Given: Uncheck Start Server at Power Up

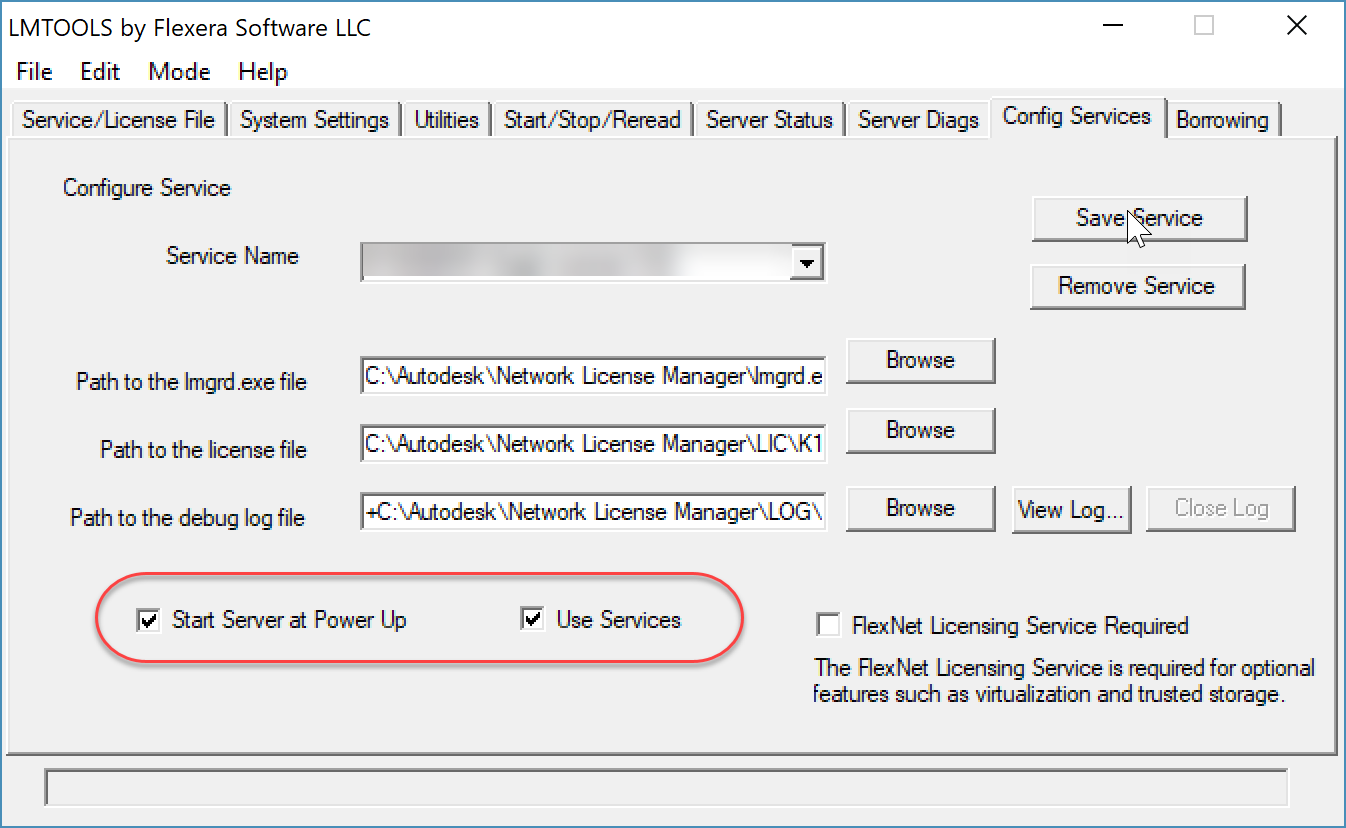Looking at the screenshot, I should click(149, 621).
